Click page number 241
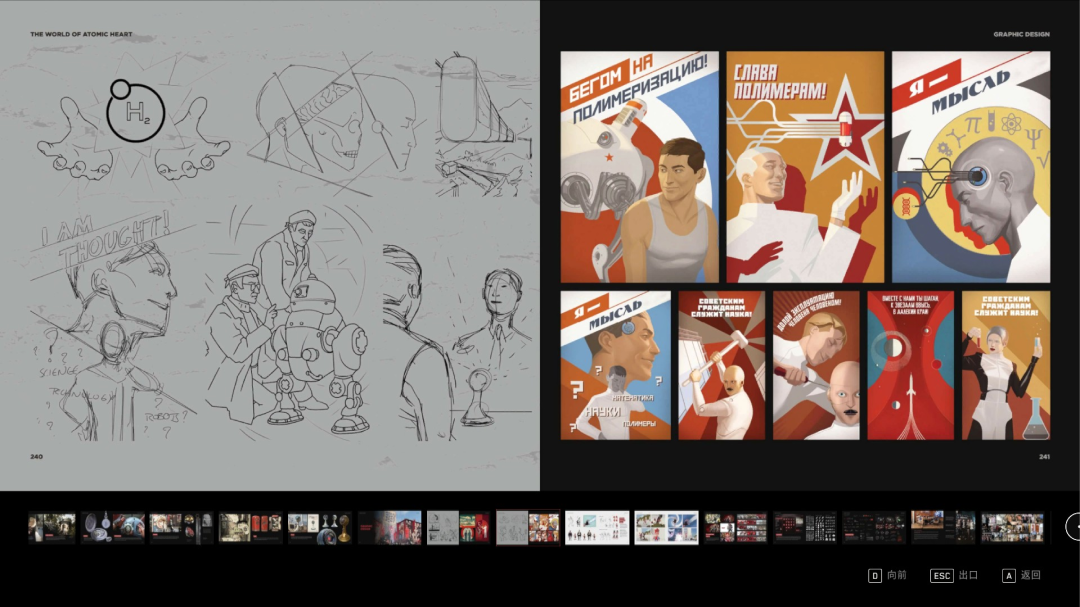1080x607 pixels. click(x=1044, y=456)
